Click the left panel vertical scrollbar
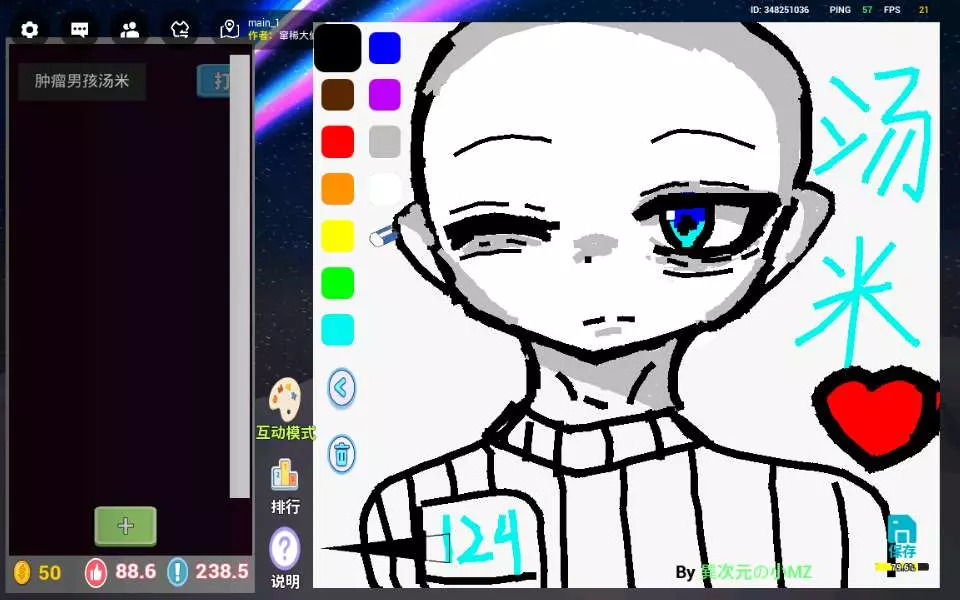 [240, 276]
